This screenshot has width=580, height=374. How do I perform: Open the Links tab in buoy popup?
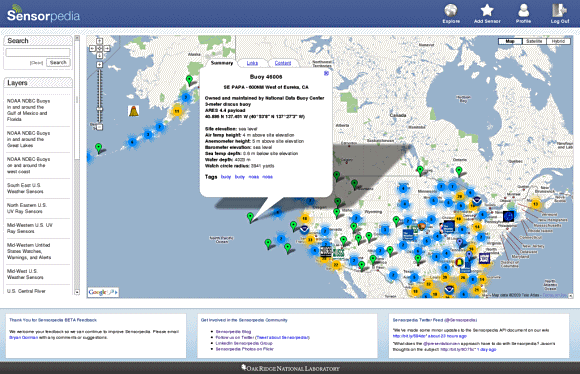pyautogui.click(x=252, y=63)
